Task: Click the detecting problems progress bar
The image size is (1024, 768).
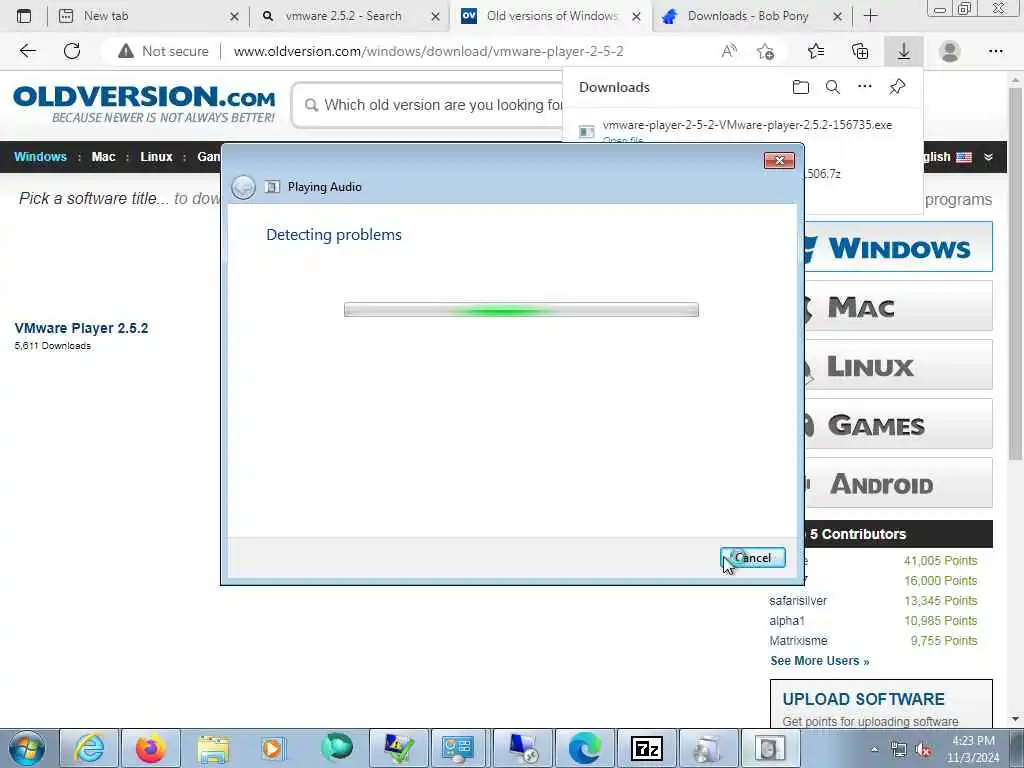Action: pyautogui.click(x=521, y=310)
